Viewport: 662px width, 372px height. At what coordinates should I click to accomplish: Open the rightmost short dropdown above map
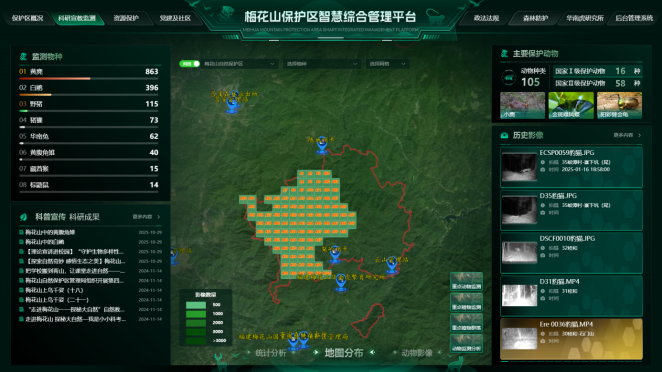pos(387,64)
